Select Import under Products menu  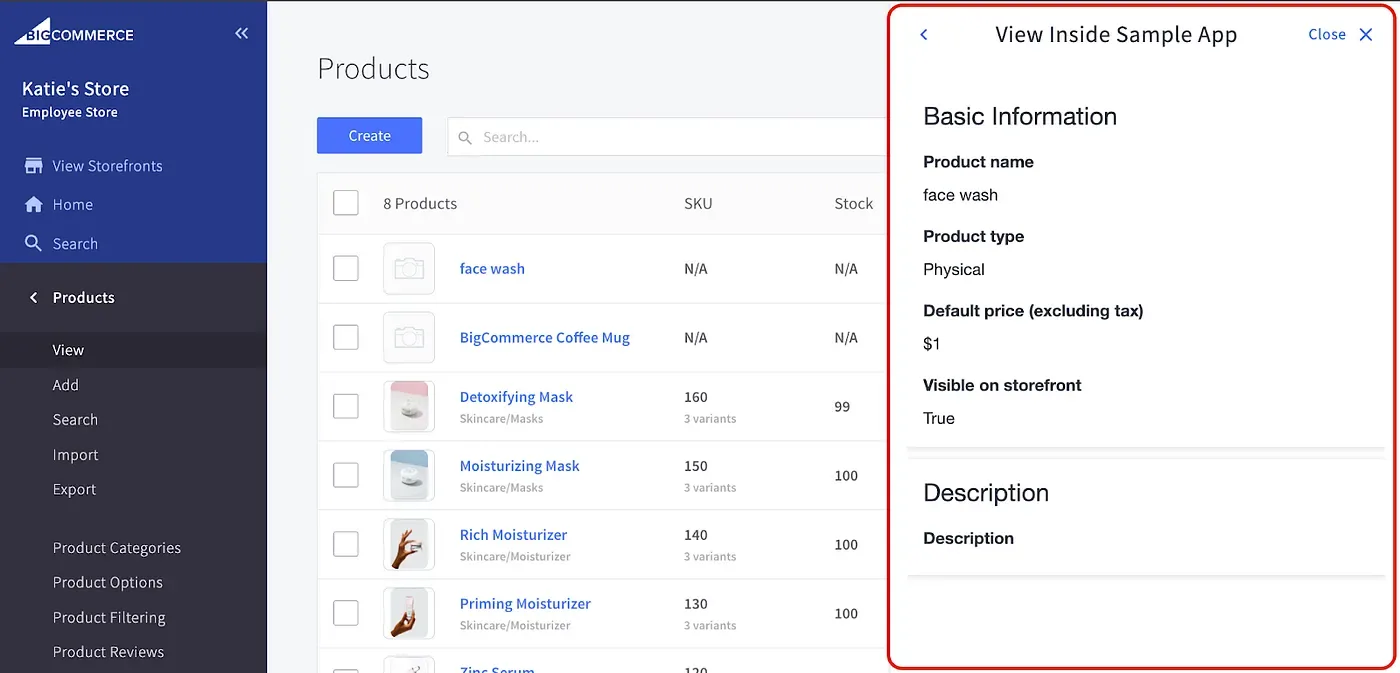(76, 455)
